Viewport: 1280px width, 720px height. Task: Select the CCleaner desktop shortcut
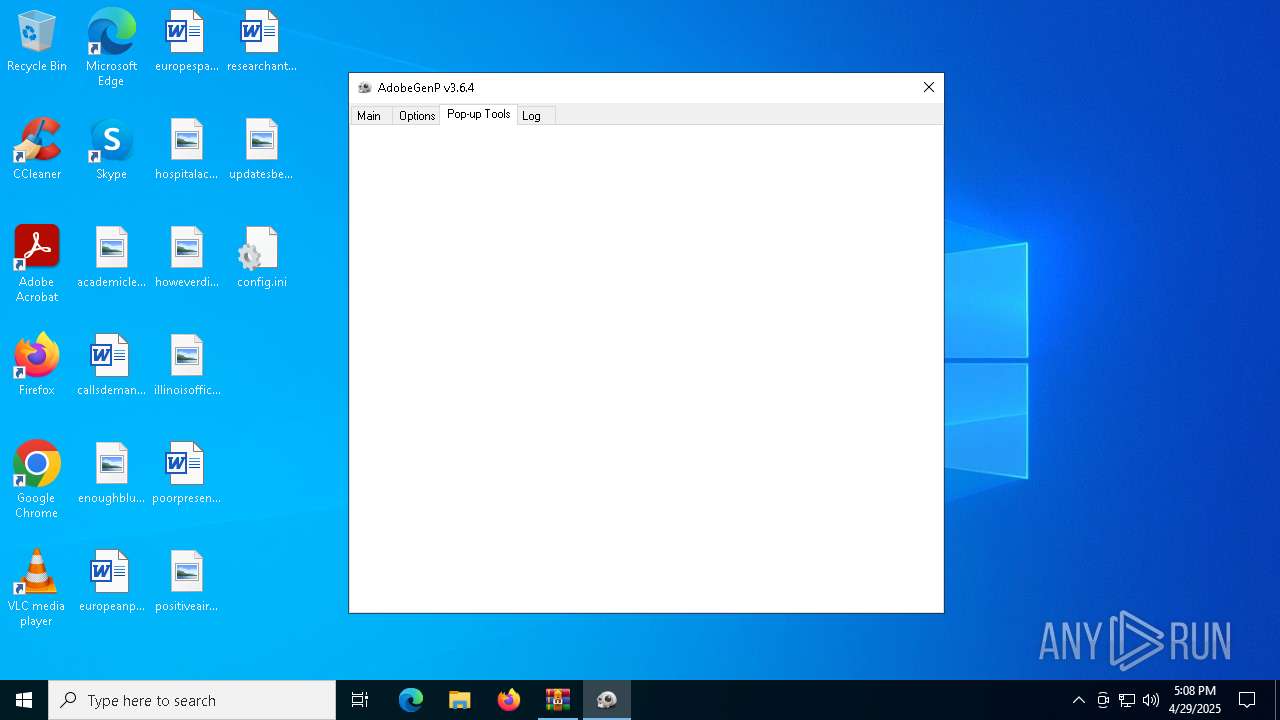pyautogui.click(x=37, y=150)
